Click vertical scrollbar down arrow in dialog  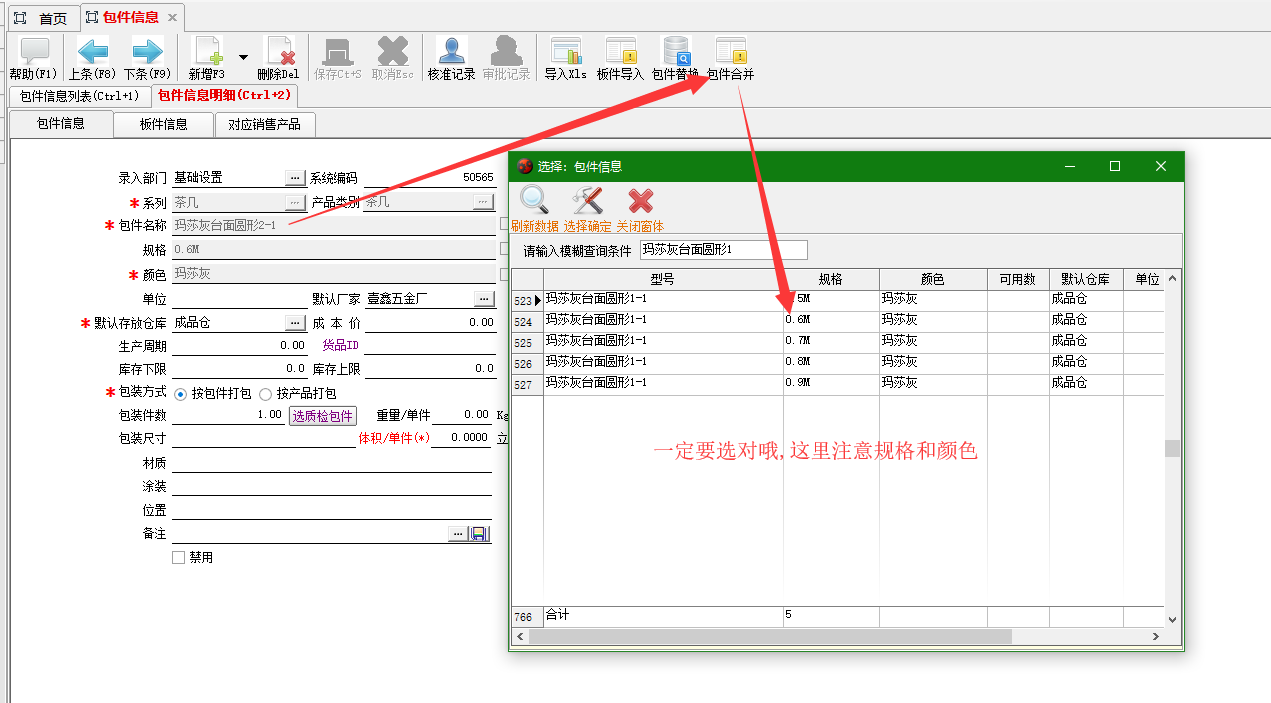(1172, 619)
